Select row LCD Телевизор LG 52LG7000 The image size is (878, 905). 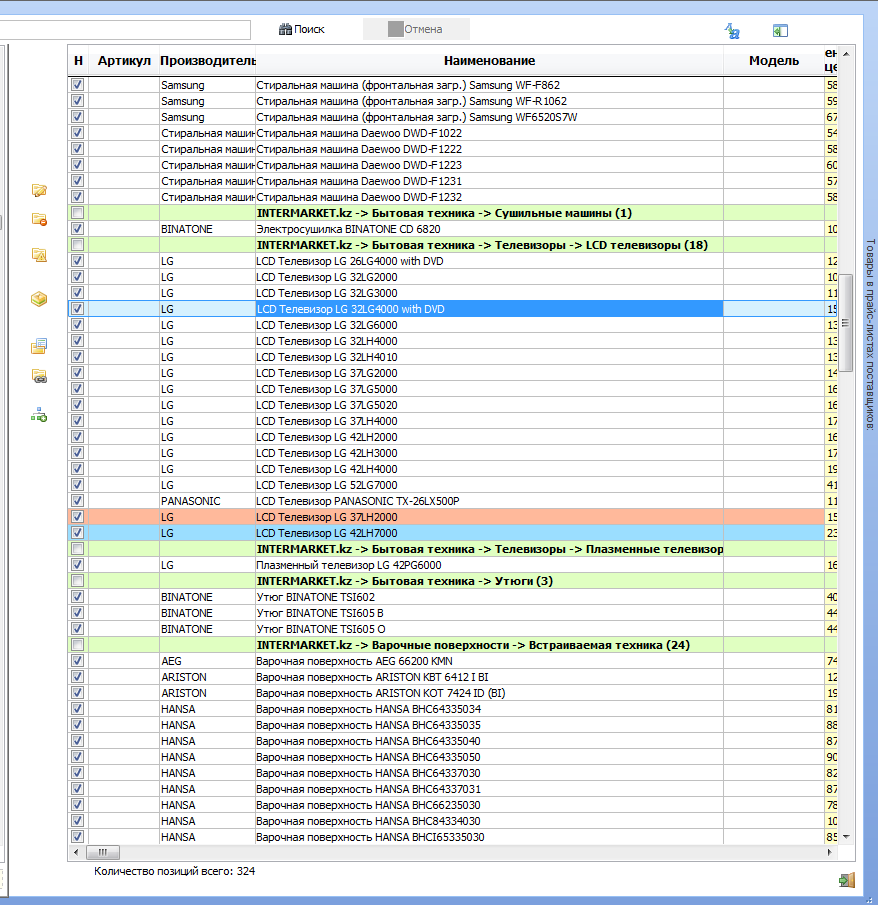tap(453, 485)
